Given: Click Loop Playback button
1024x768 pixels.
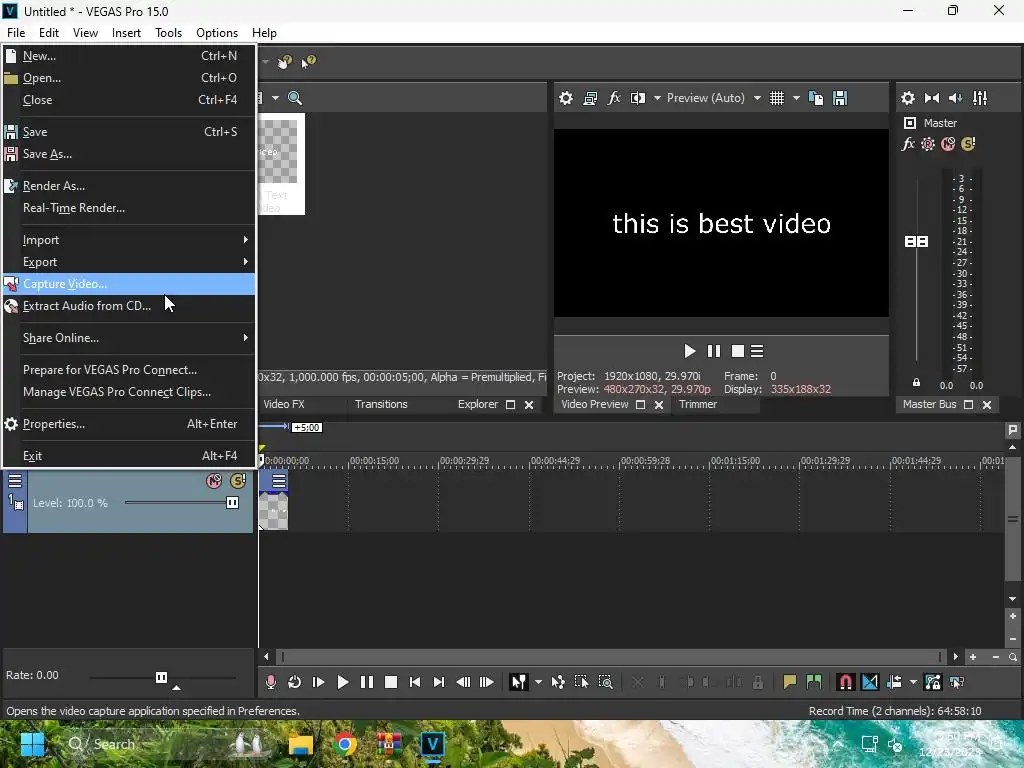Looking at the screenshot, I should [295, 682].
